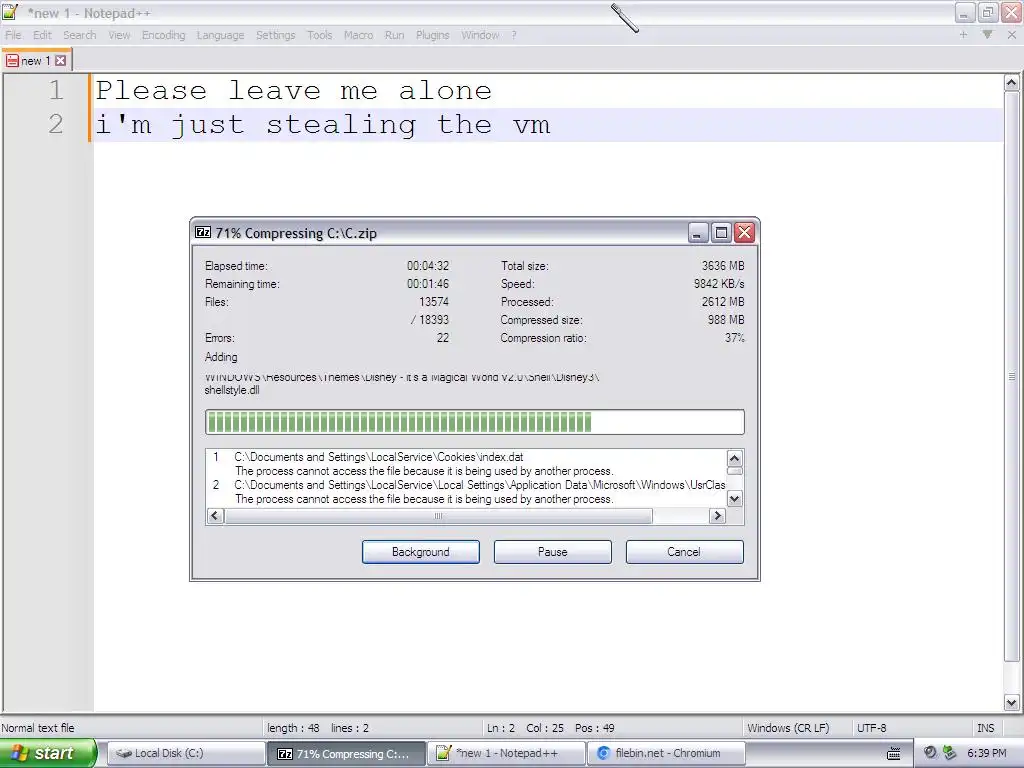Viewport: 1024px width, 768px height.
Task: Click the error list left scroll arrow
Action: coord(215,516)
